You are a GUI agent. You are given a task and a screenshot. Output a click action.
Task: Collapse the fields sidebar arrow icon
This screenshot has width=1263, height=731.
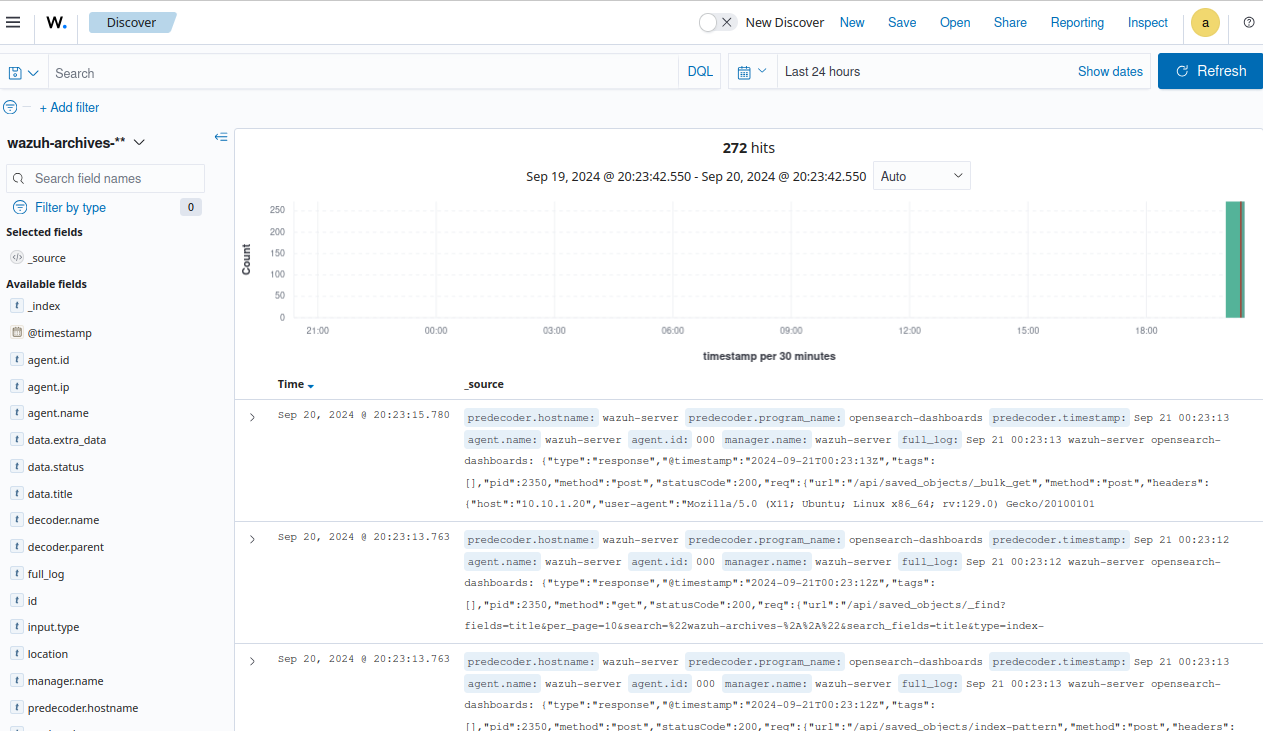click(x=221, y=137)
